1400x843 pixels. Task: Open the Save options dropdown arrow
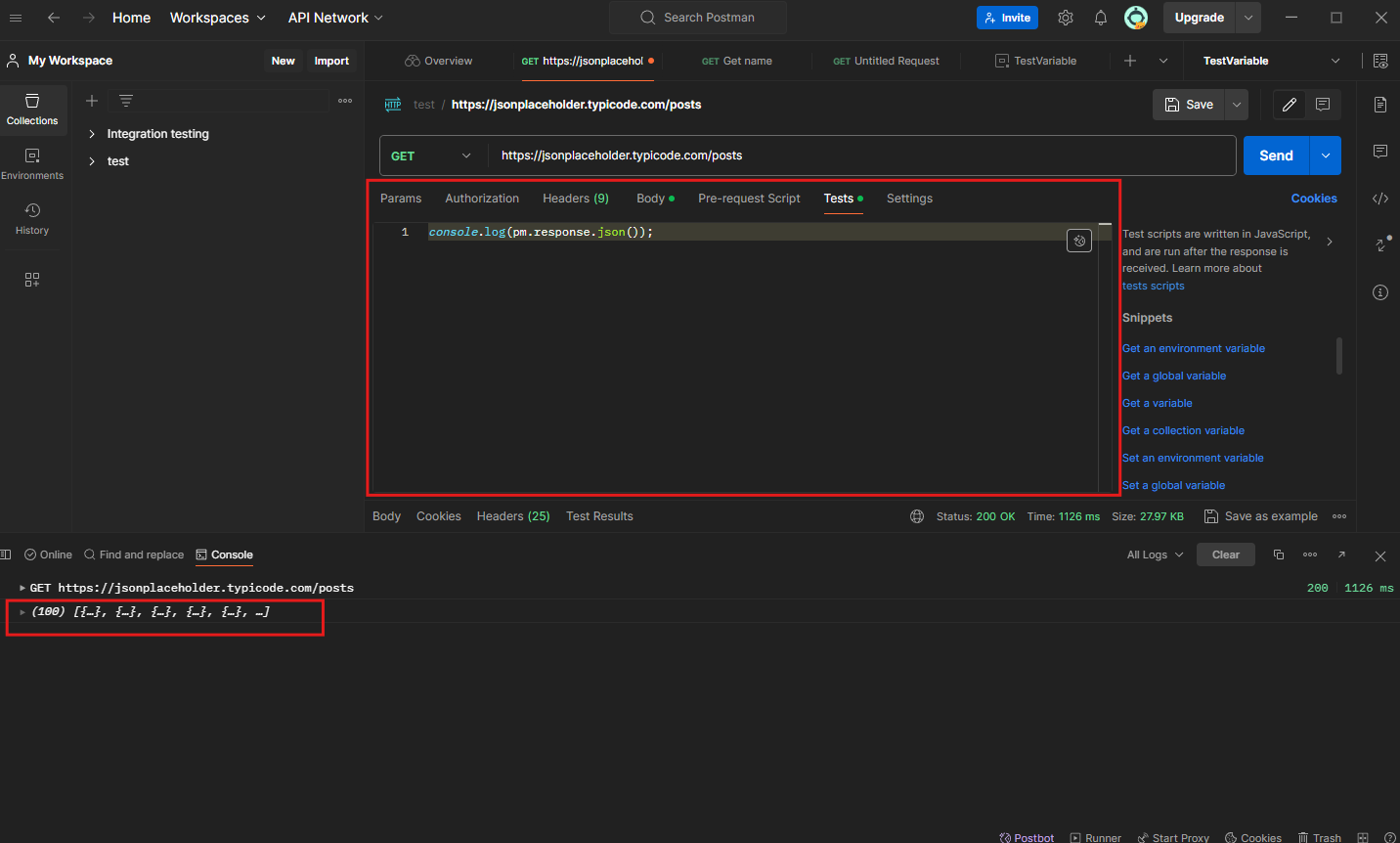coord(1237,105)
